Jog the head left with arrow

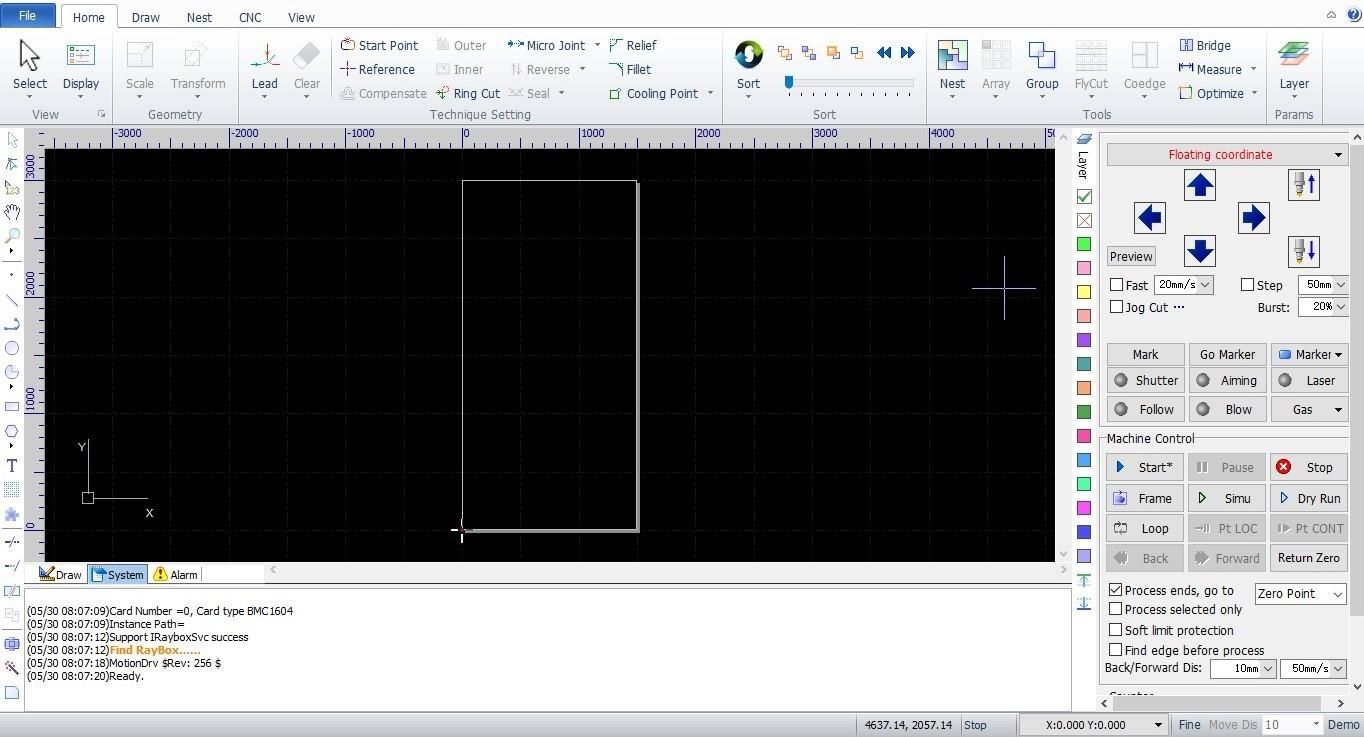[1150, 218]
